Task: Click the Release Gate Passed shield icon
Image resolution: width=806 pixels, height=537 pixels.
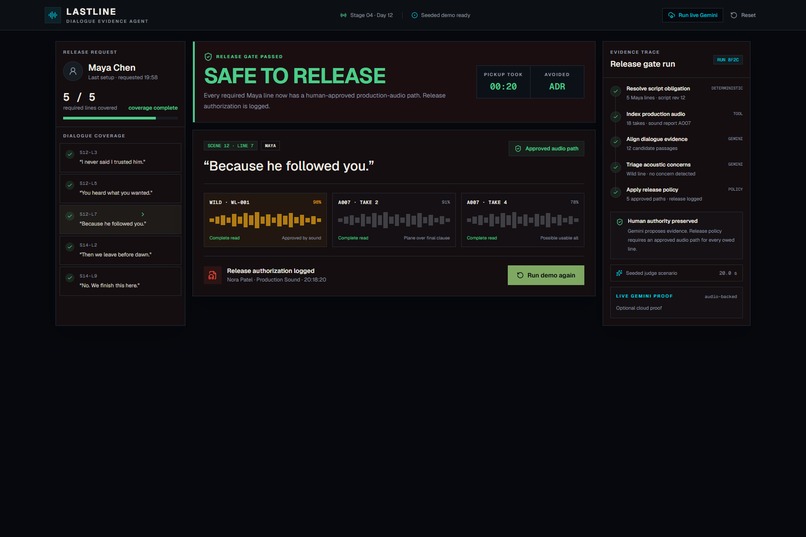Action: click(x=208, y=57)
